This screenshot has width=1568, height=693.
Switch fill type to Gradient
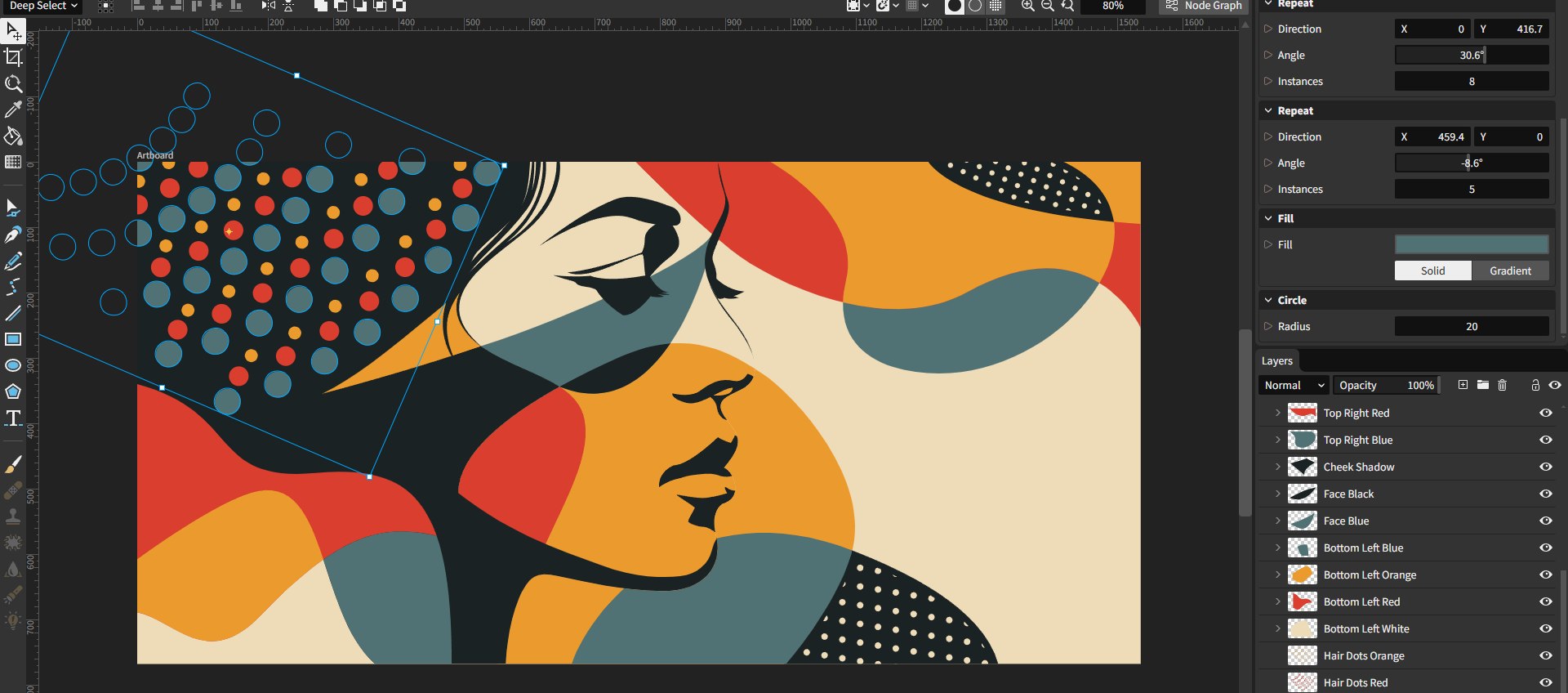pyautogui.click(x=1509, y=270)
